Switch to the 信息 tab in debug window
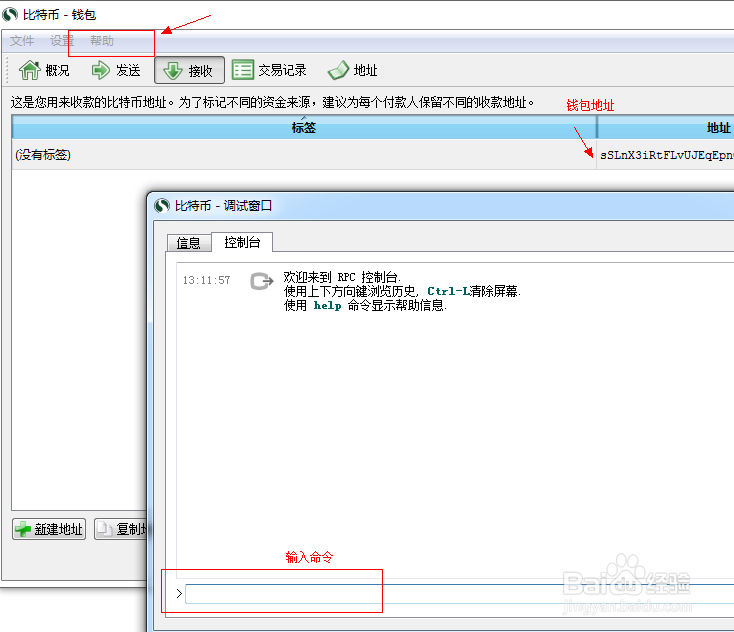The height and width of the screenshot is (632, 734). [188, 243]
